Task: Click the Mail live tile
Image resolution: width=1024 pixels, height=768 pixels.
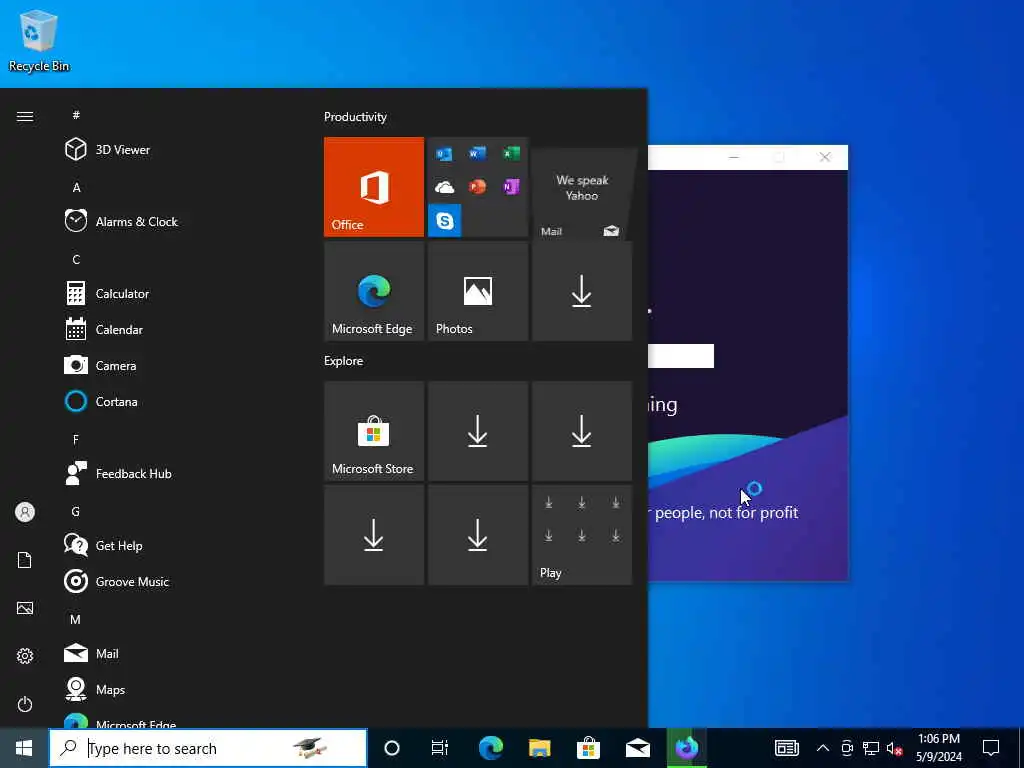Action: tap(582, 193)
